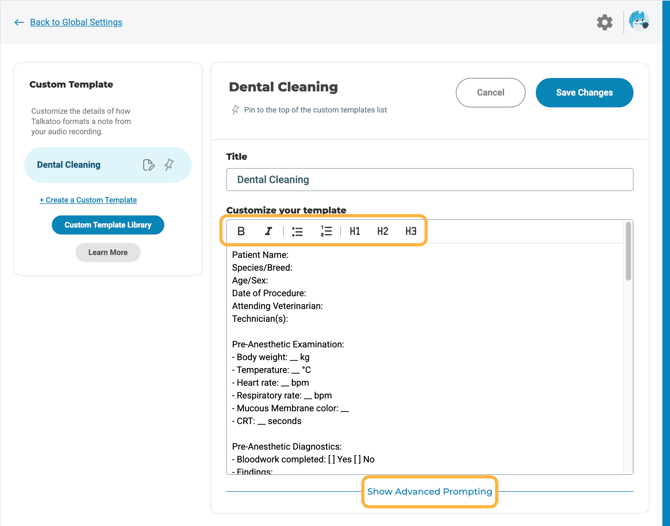This screenshot has width=670, height=526.
Task: Click Create a Custom Template link
Action: (x=88, y=200)
